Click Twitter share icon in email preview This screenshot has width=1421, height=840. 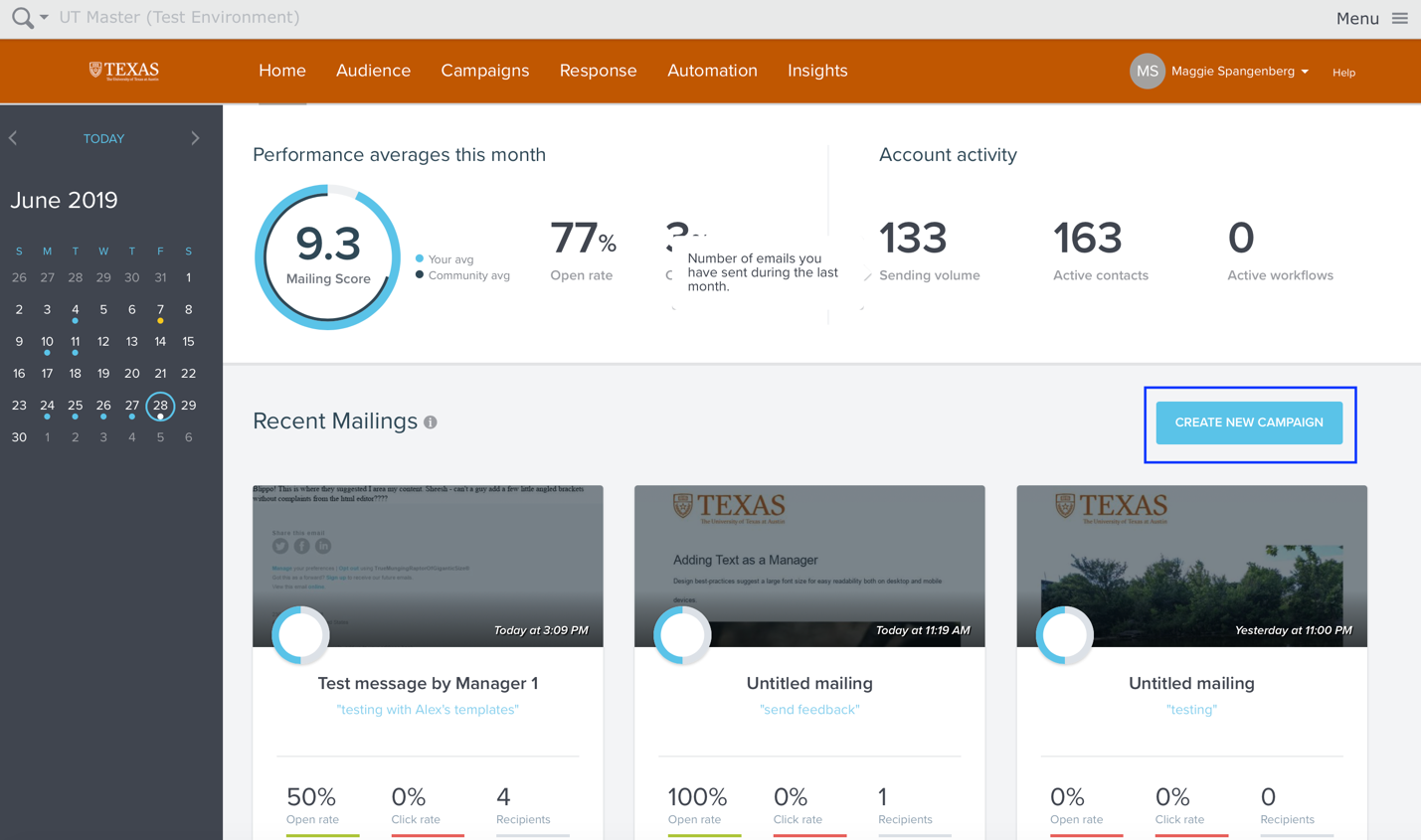point(280,546)
